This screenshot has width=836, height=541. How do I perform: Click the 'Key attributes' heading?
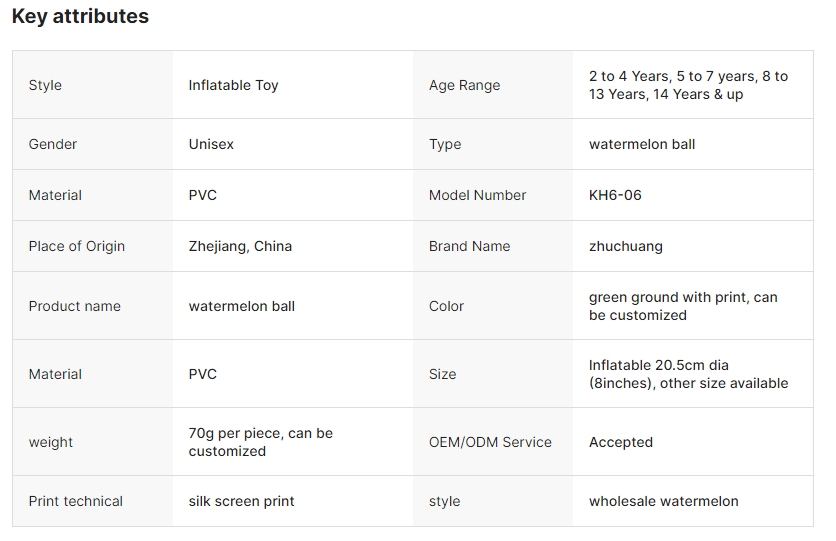point(80,17)
